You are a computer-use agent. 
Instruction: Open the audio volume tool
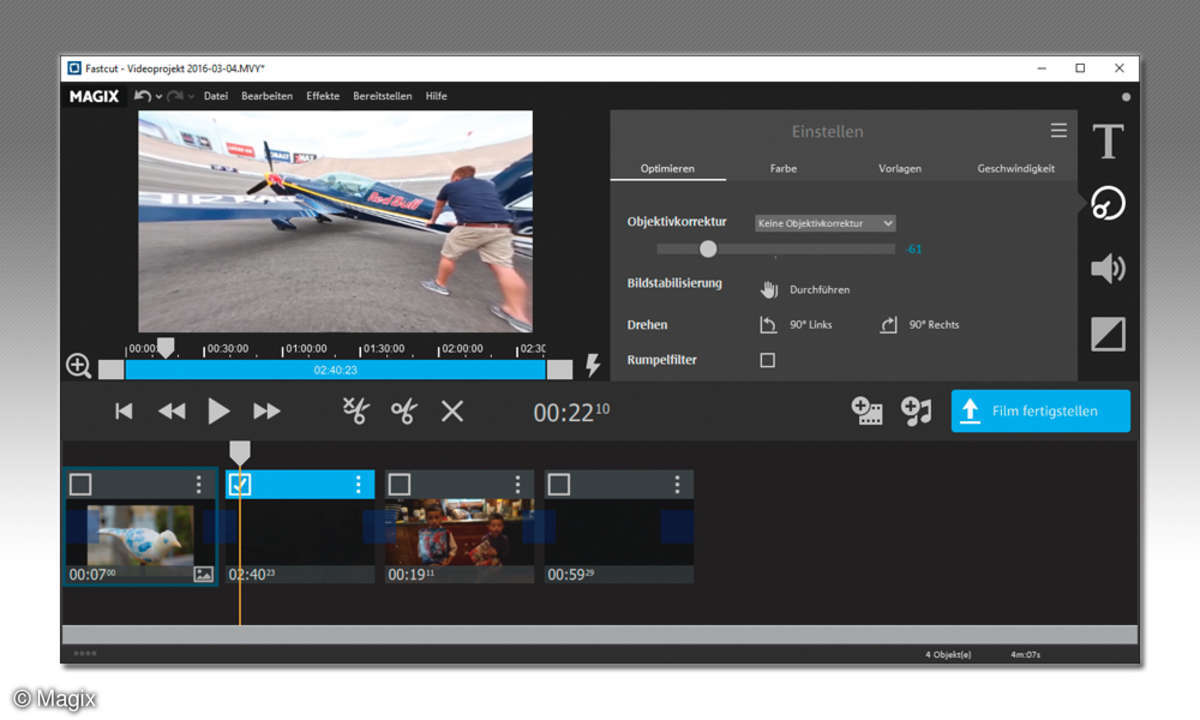click(1108, 268)
